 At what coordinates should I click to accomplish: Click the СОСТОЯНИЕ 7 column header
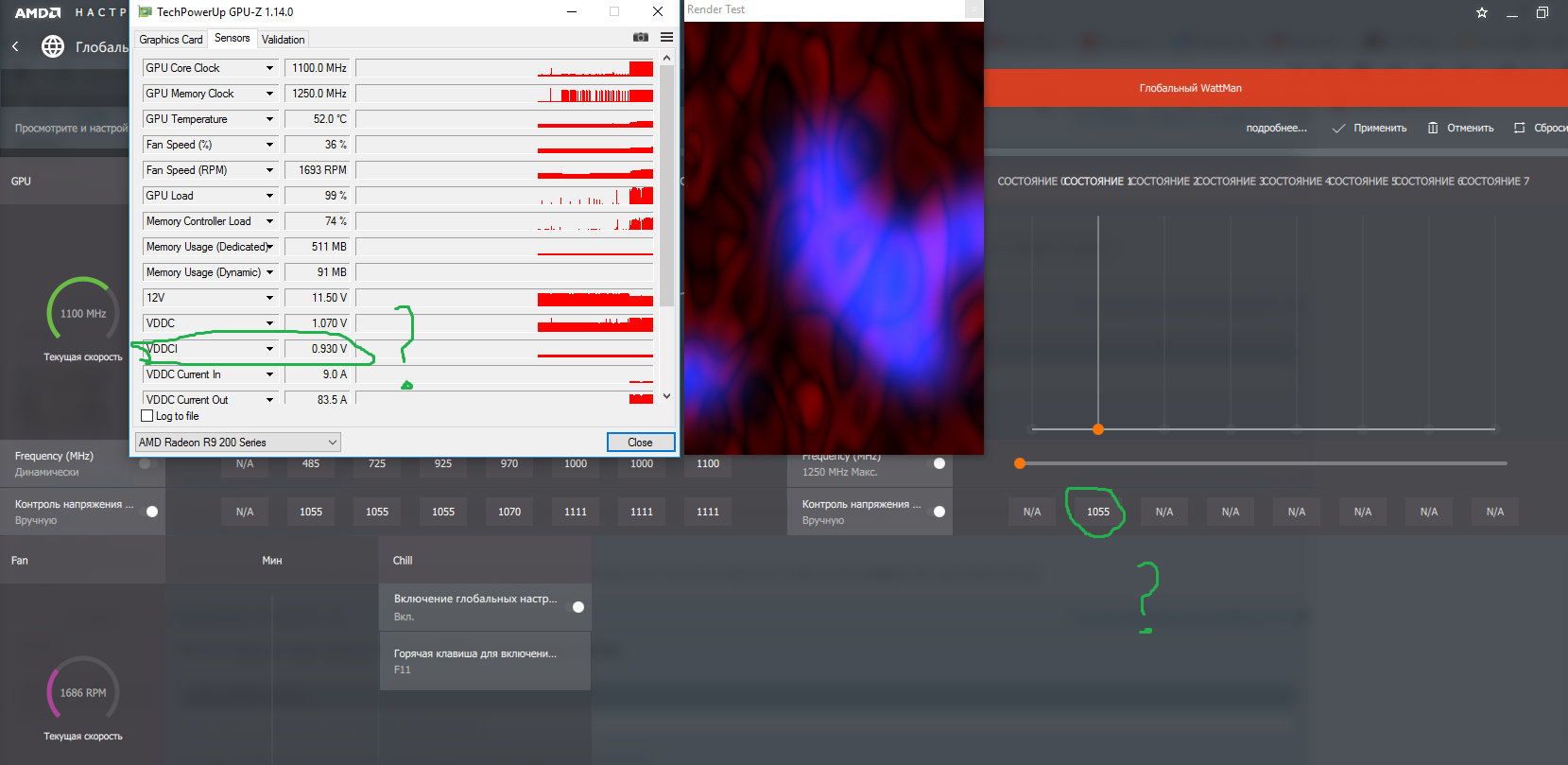1494,182
